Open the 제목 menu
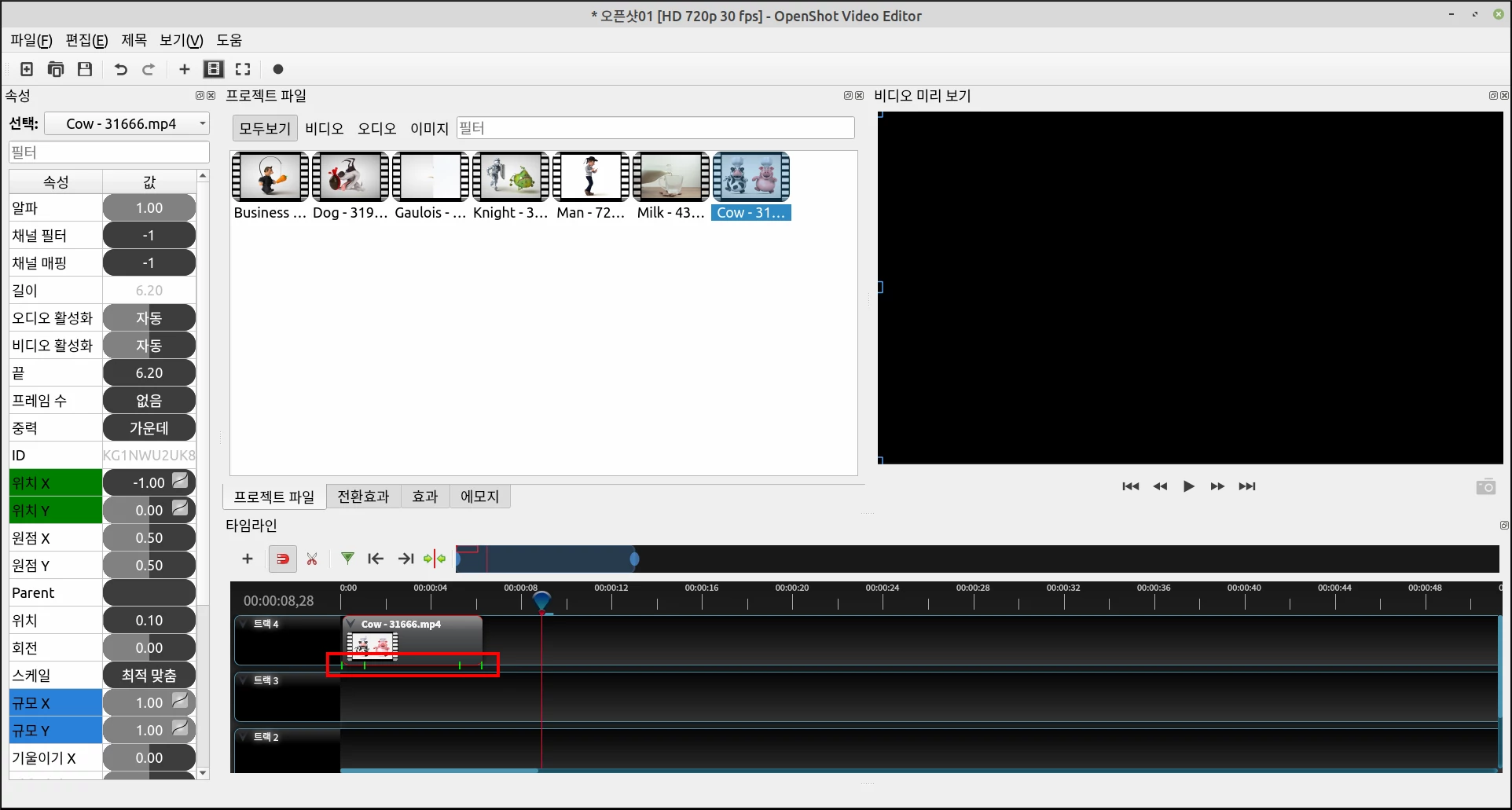This screenshot has height=810, width=1512. click(x=134, y=40)
